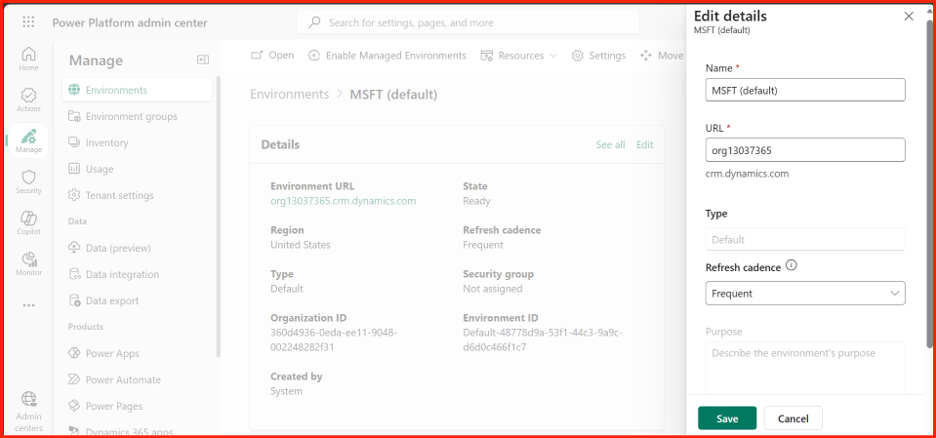Click the Manage navigation scrollbar
Image resolution: width=936 pixels, height=438 pixels.
pyautogui.click(x=218, y=216)
